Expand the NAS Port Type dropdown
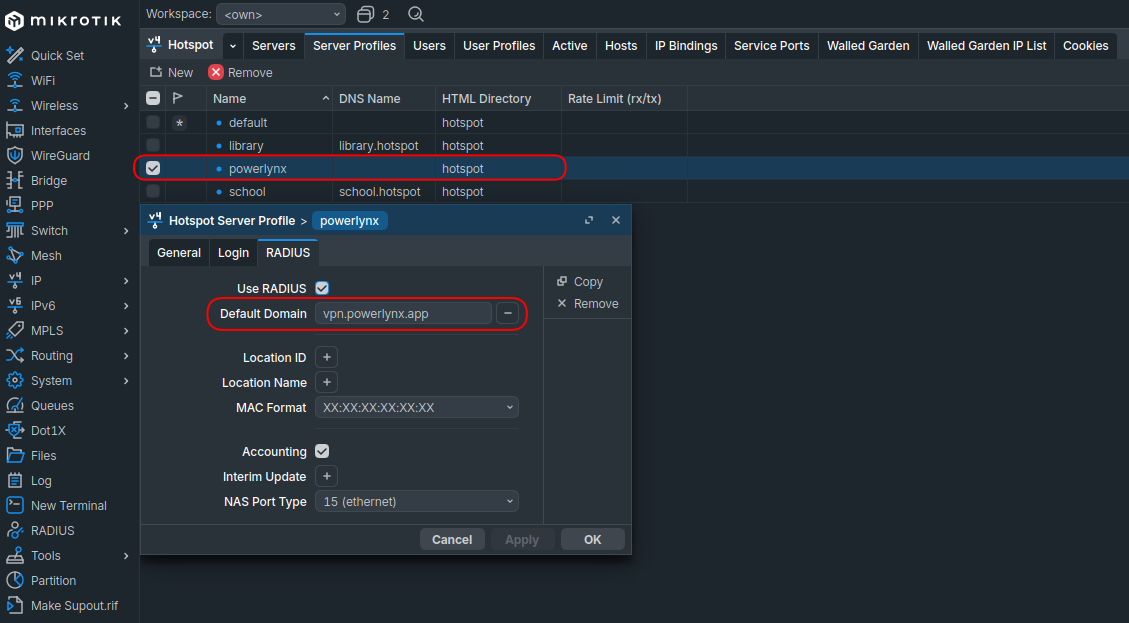Screen dimensions: 1129x623 (x=416, y=501)
